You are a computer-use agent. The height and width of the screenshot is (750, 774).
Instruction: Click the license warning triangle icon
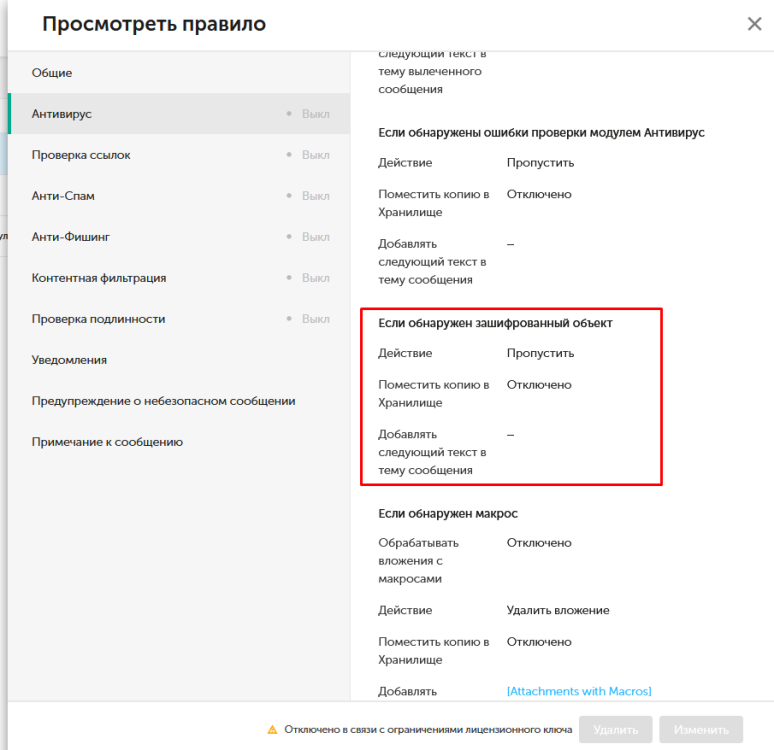pos(272,730)
